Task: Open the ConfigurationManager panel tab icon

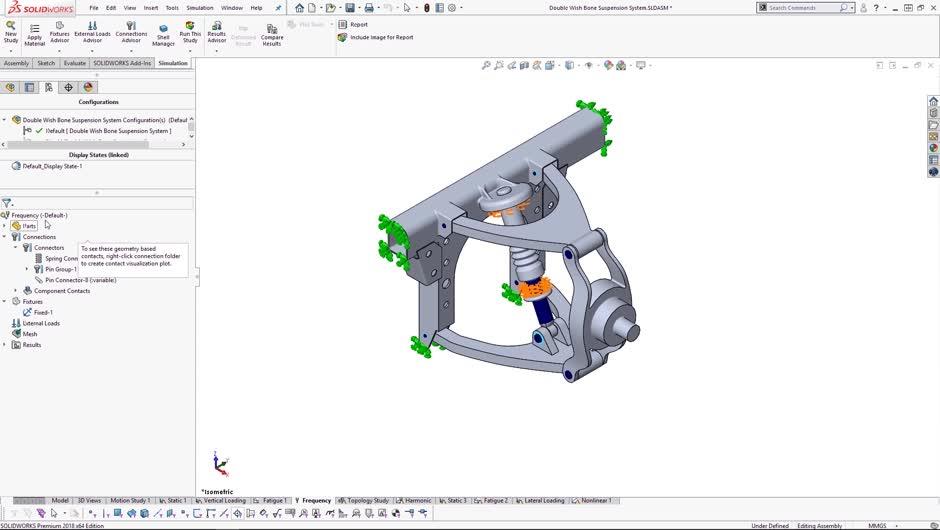Action: [x=48, y=87]
